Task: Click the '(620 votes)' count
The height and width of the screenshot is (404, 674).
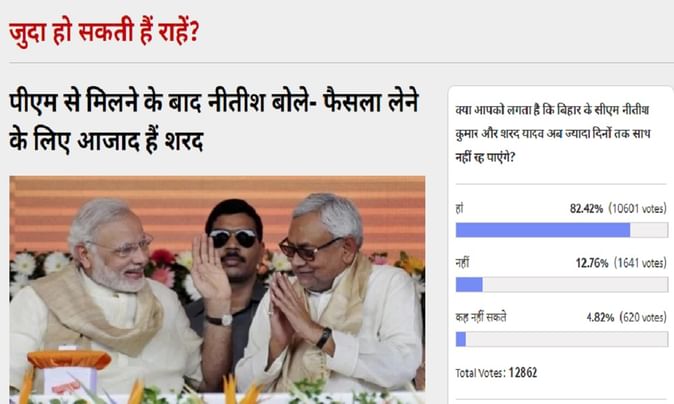Action: (x=643, y=318)
